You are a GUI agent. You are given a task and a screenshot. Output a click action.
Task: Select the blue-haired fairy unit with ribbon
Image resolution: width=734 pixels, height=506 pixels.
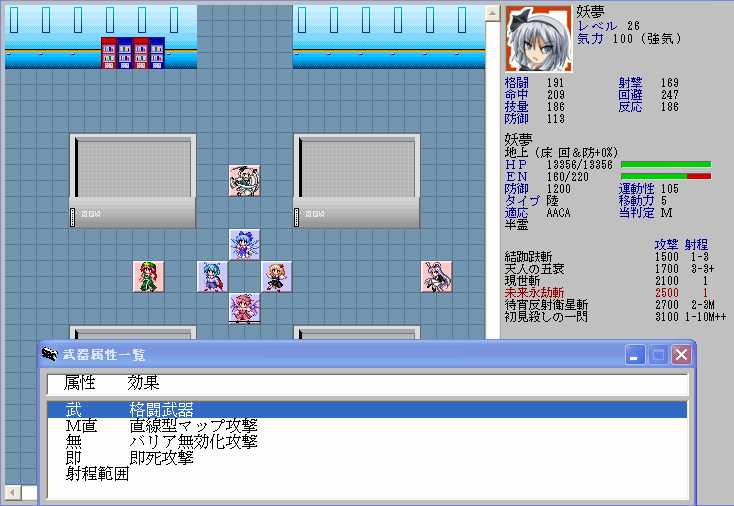[x=244, y=244]
